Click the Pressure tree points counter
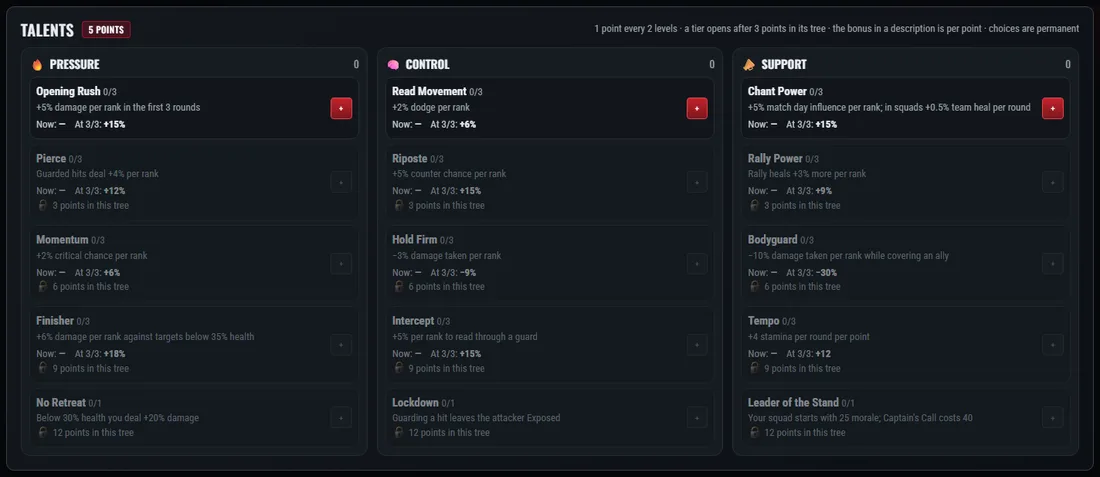 (x=356, y=65)
